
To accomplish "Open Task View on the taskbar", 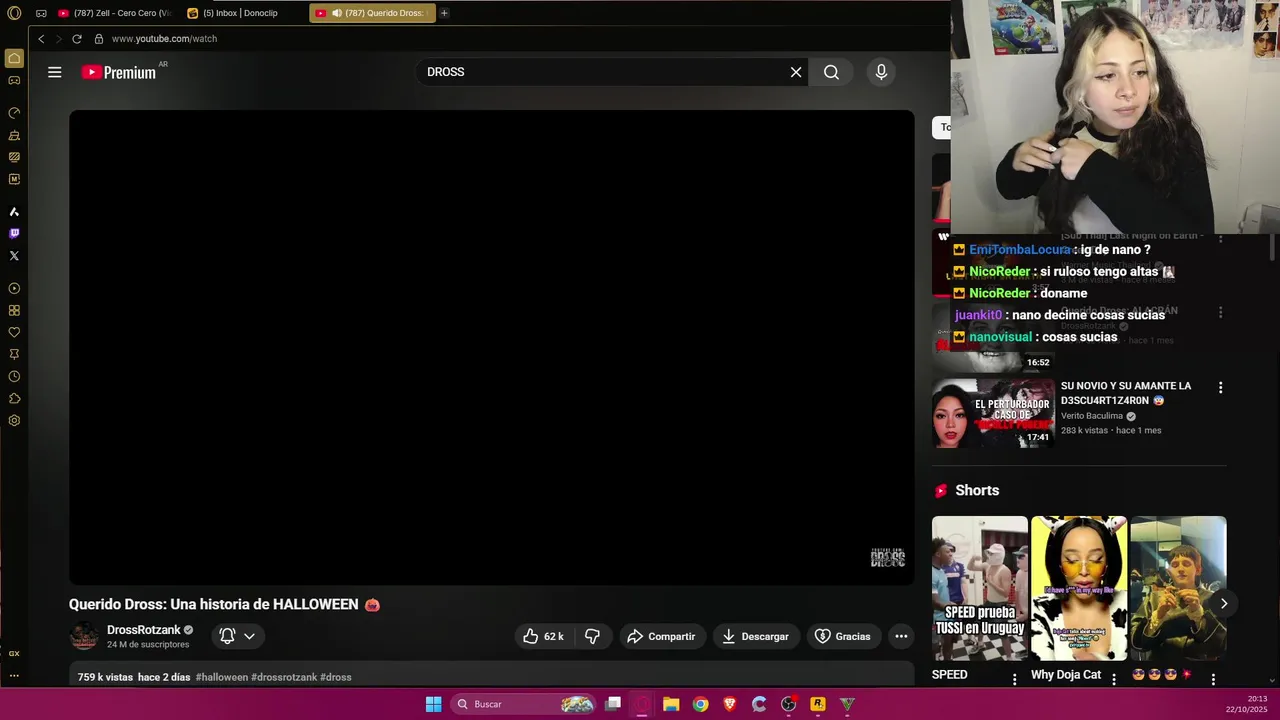I will pos(613,704).
